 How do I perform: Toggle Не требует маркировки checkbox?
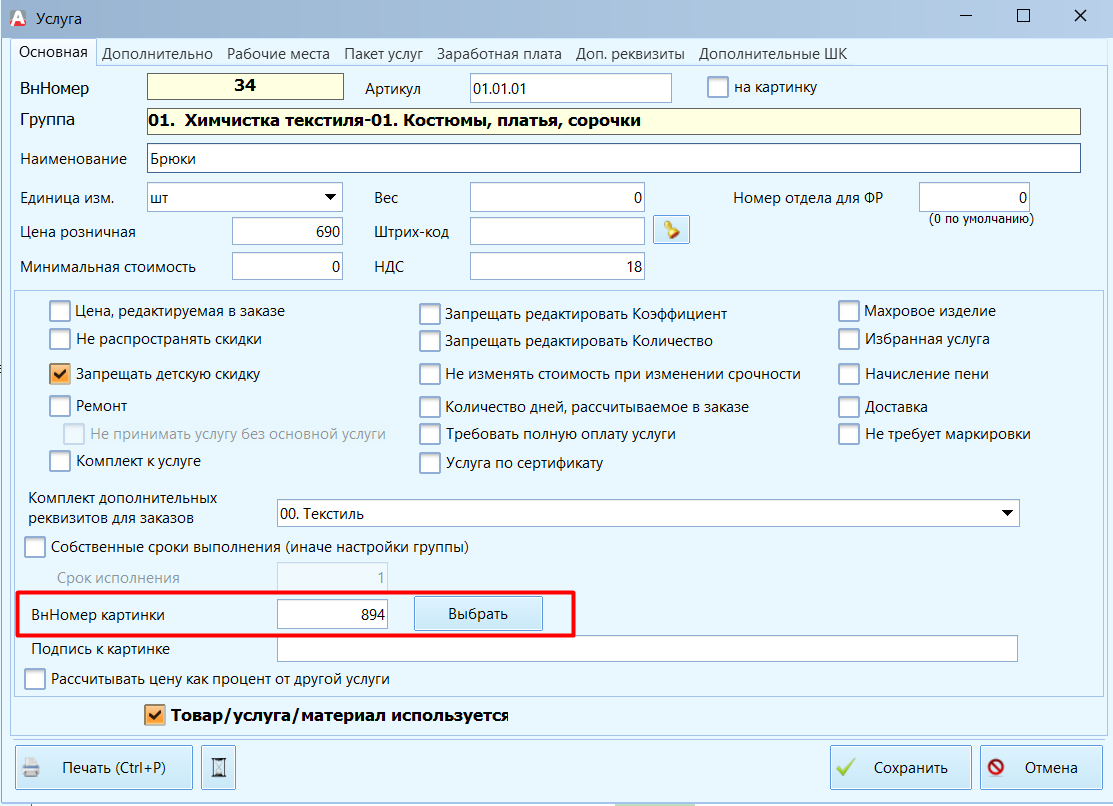(849, 434)
